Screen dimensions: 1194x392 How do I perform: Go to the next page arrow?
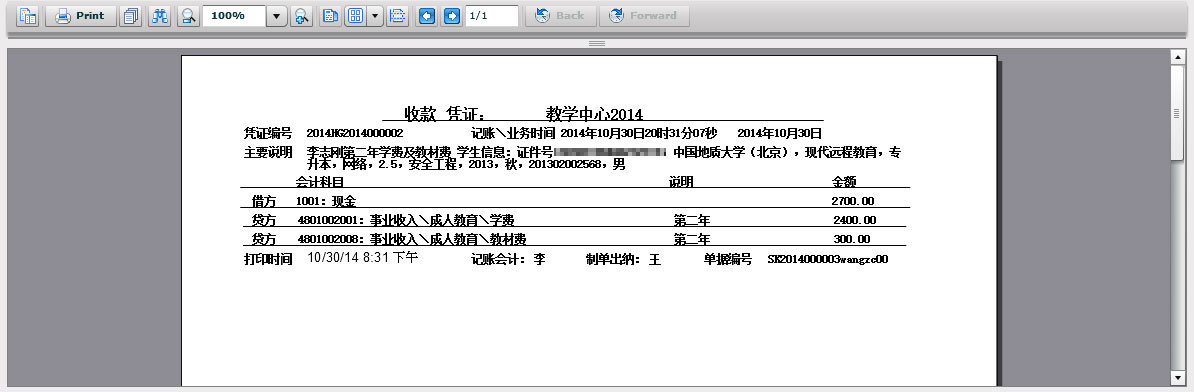click(452, 16)
